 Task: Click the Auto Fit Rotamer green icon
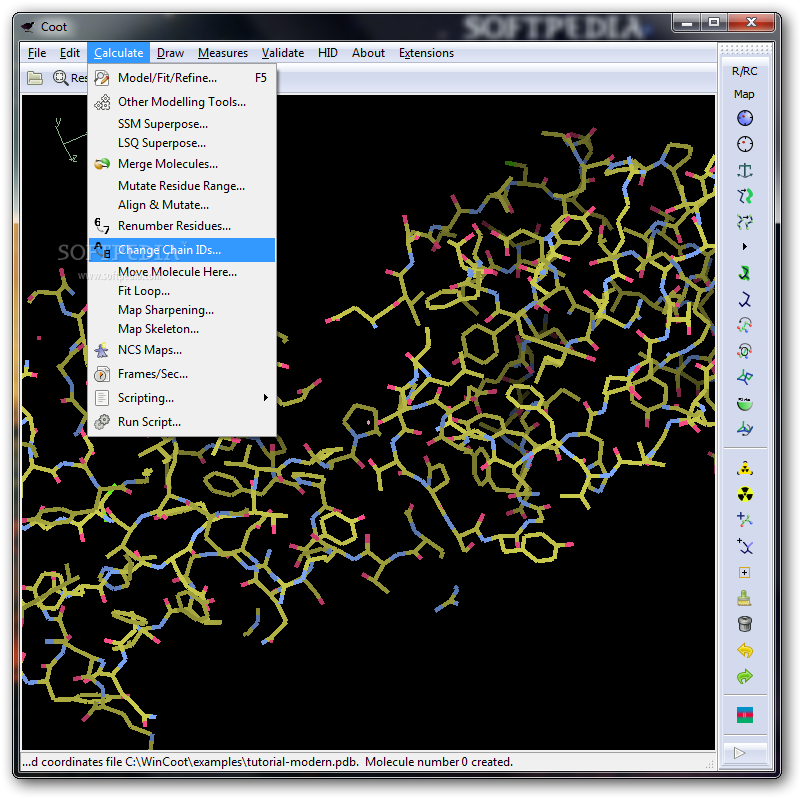click(745, 274)
